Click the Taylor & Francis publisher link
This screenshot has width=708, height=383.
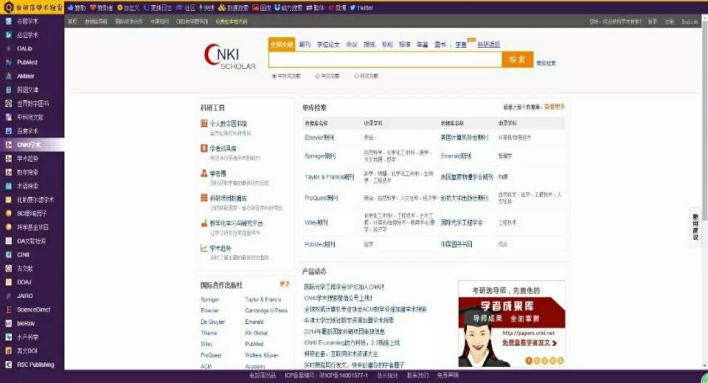click(x=263, y=299)
